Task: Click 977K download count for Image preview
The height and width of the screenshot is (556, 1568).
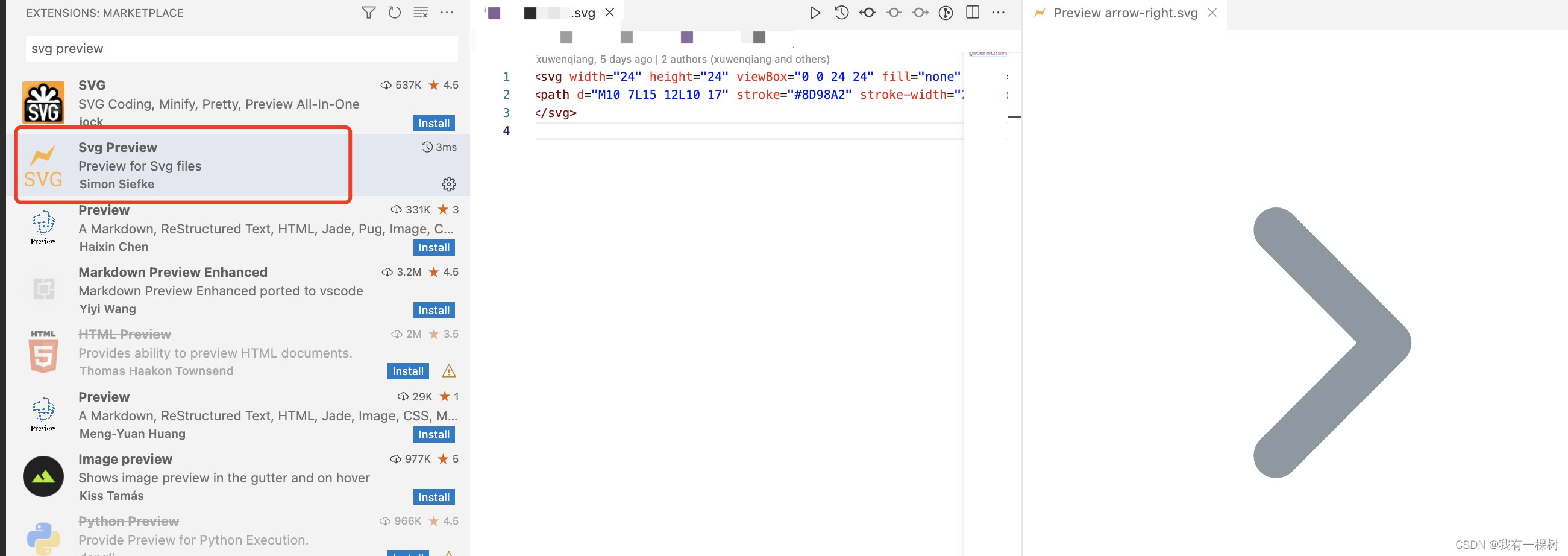Action: (410, 459)
